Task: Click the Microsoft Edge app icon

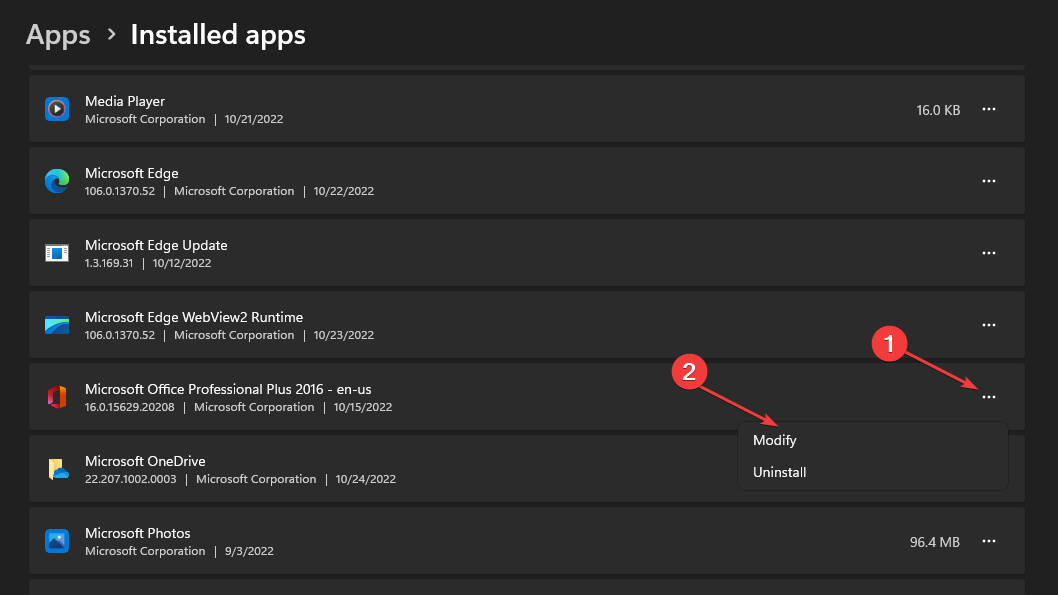Action: click(57, 181)
